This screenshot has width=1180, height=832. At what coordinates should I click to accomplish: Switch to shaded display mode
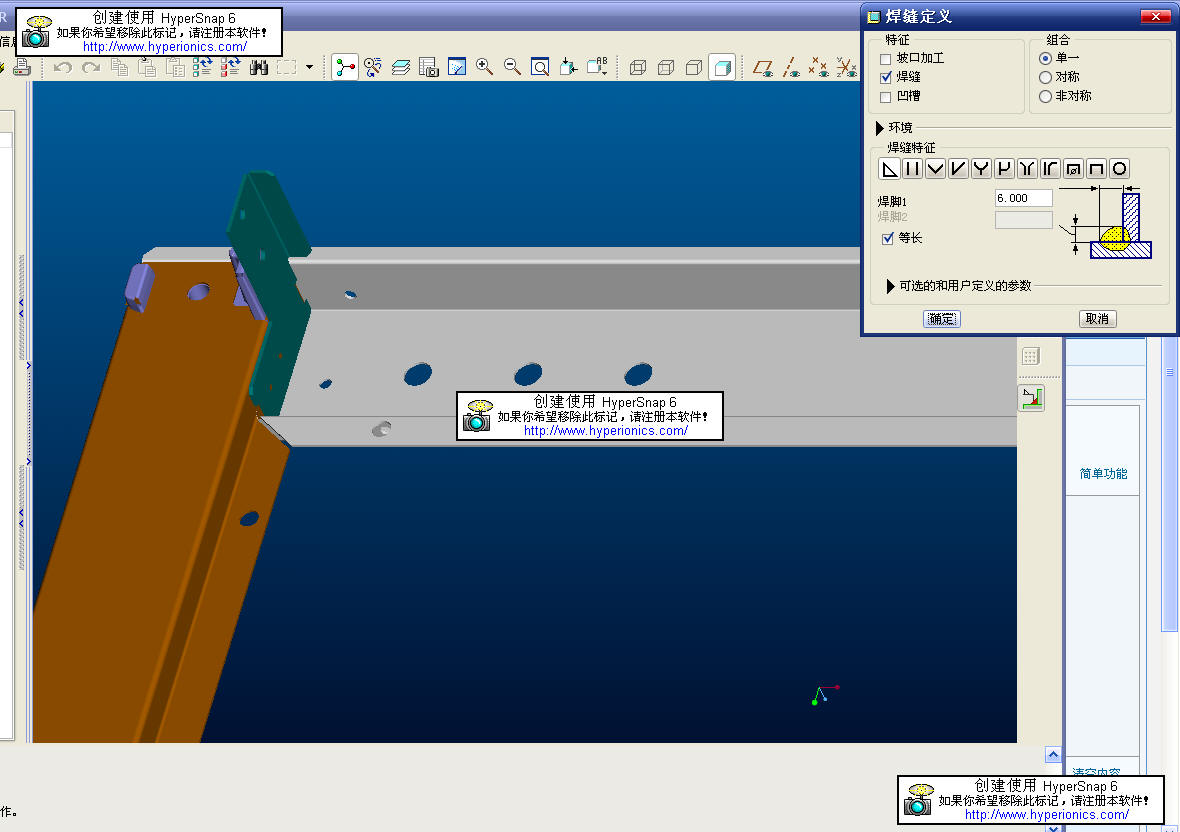tap(722, 68)
